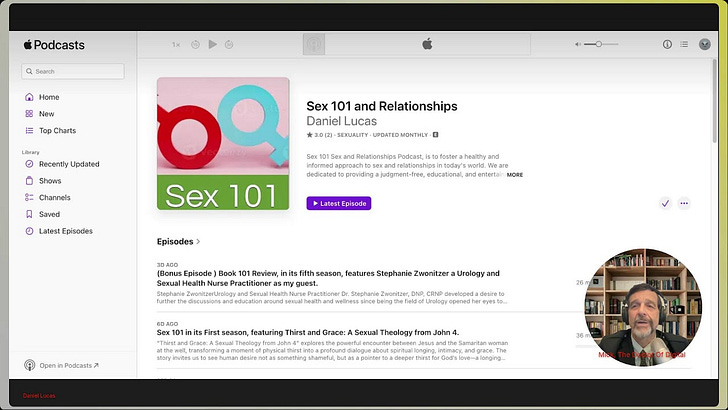Open Top Charts from the sidebar
Image resolution: width=728 pixels, height=410 pixels.
click(57, 130)
